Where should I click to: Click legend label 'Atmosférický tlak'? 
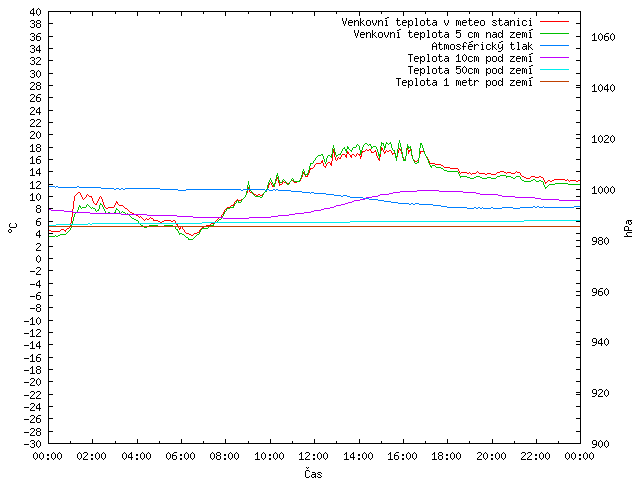click(482, 46)
